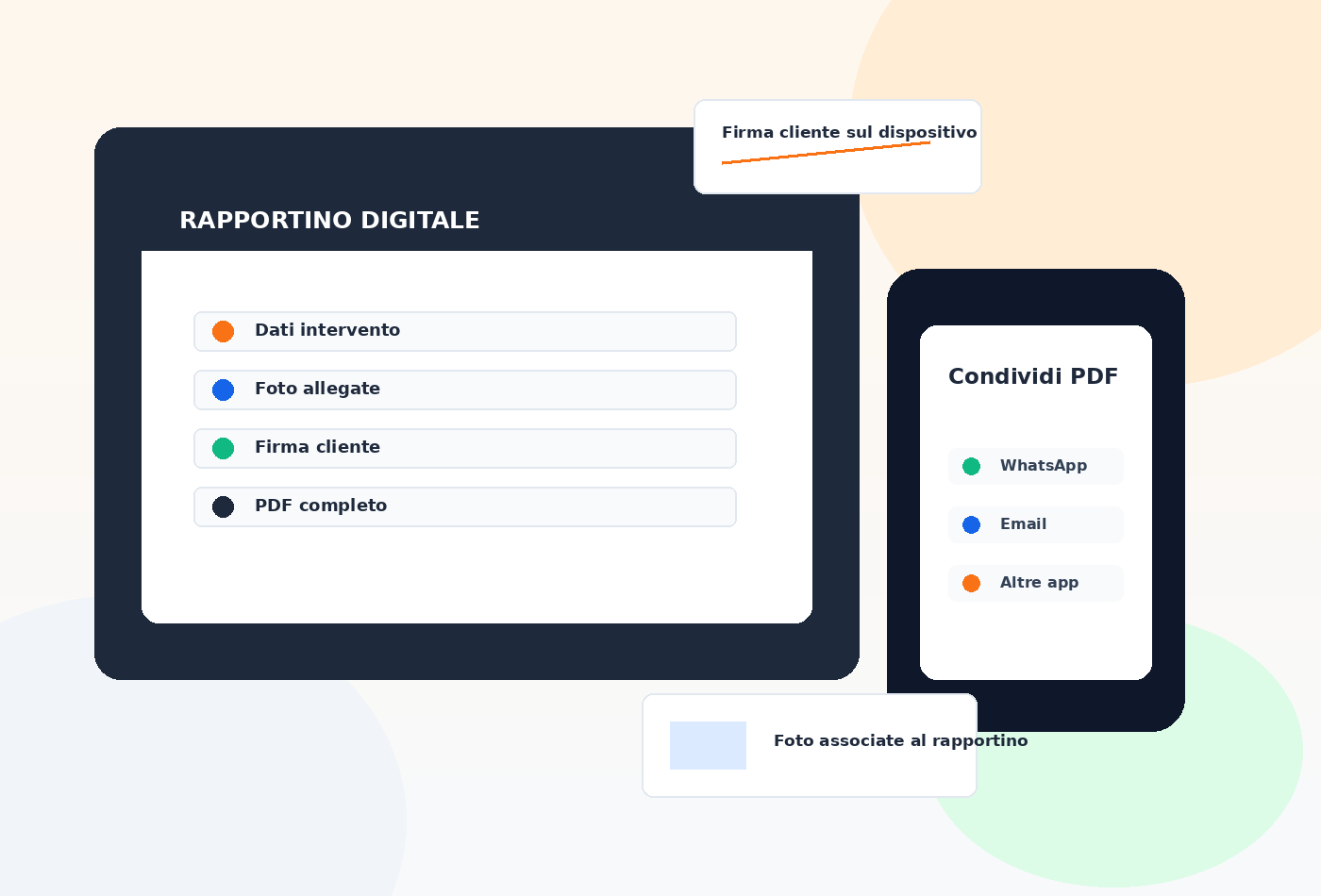Click the Condividi PDF heading
This screenshot has height=896, width=1321.
[x=1033, y=376]
